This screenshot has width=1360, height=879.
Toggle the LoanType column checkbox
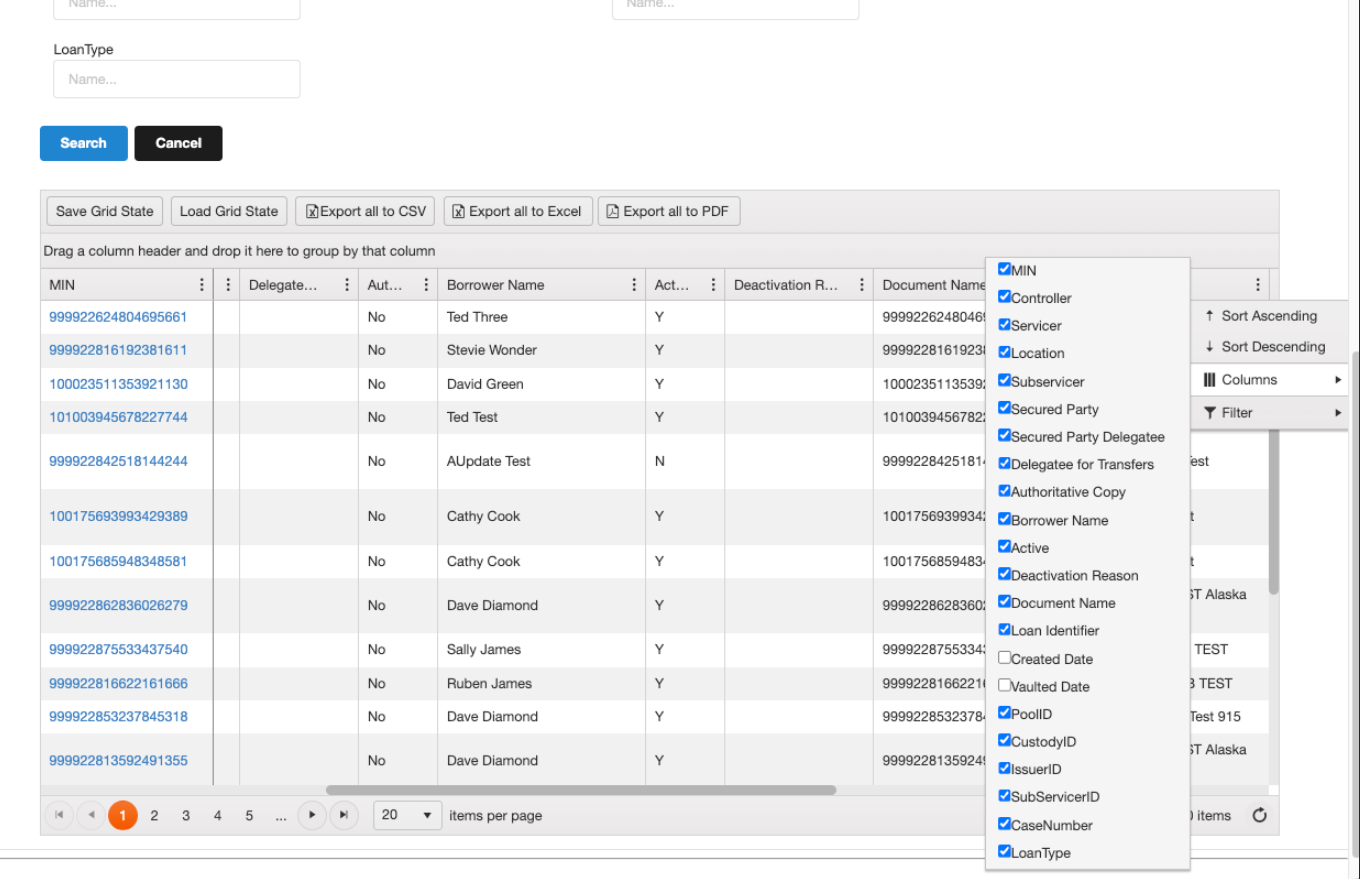(x=1005, y=852)
